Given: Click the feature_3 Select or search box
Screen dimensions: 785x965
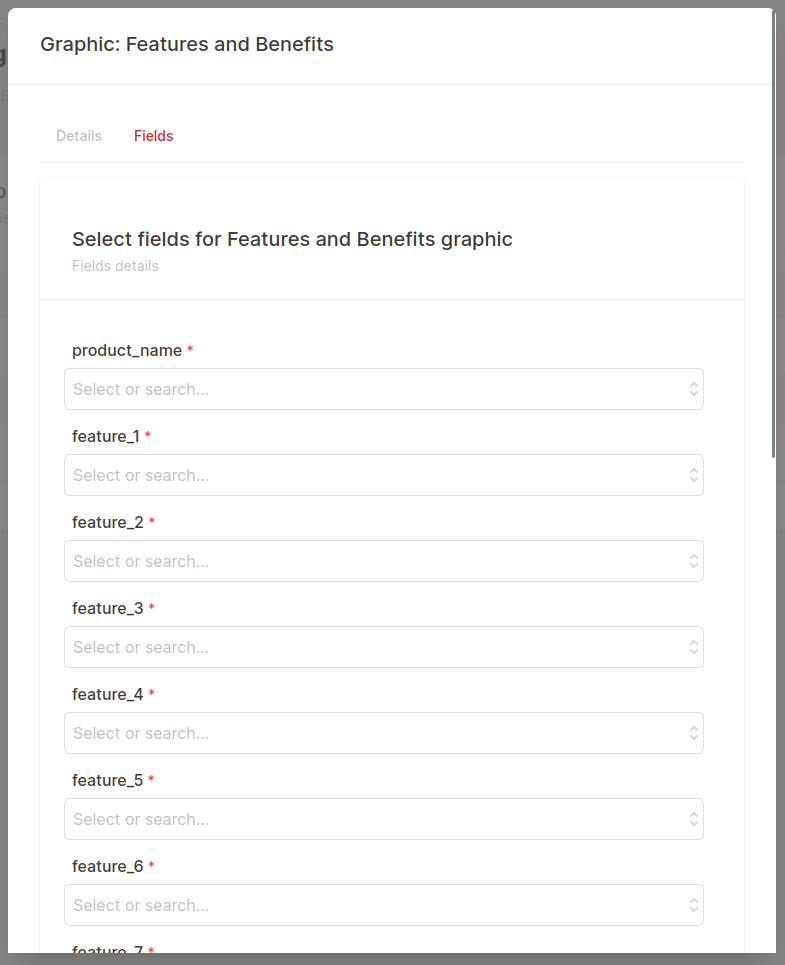Looking at the screenshot, I should coord(383,647).
